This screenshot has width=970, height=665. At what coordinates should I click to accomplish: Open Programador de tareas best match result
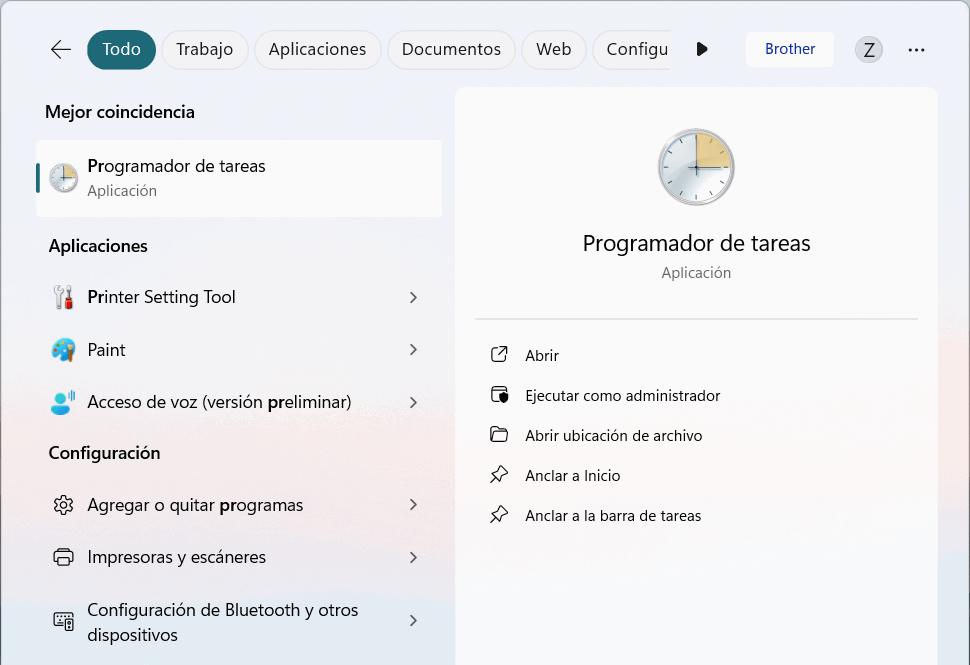coord(238,178)
